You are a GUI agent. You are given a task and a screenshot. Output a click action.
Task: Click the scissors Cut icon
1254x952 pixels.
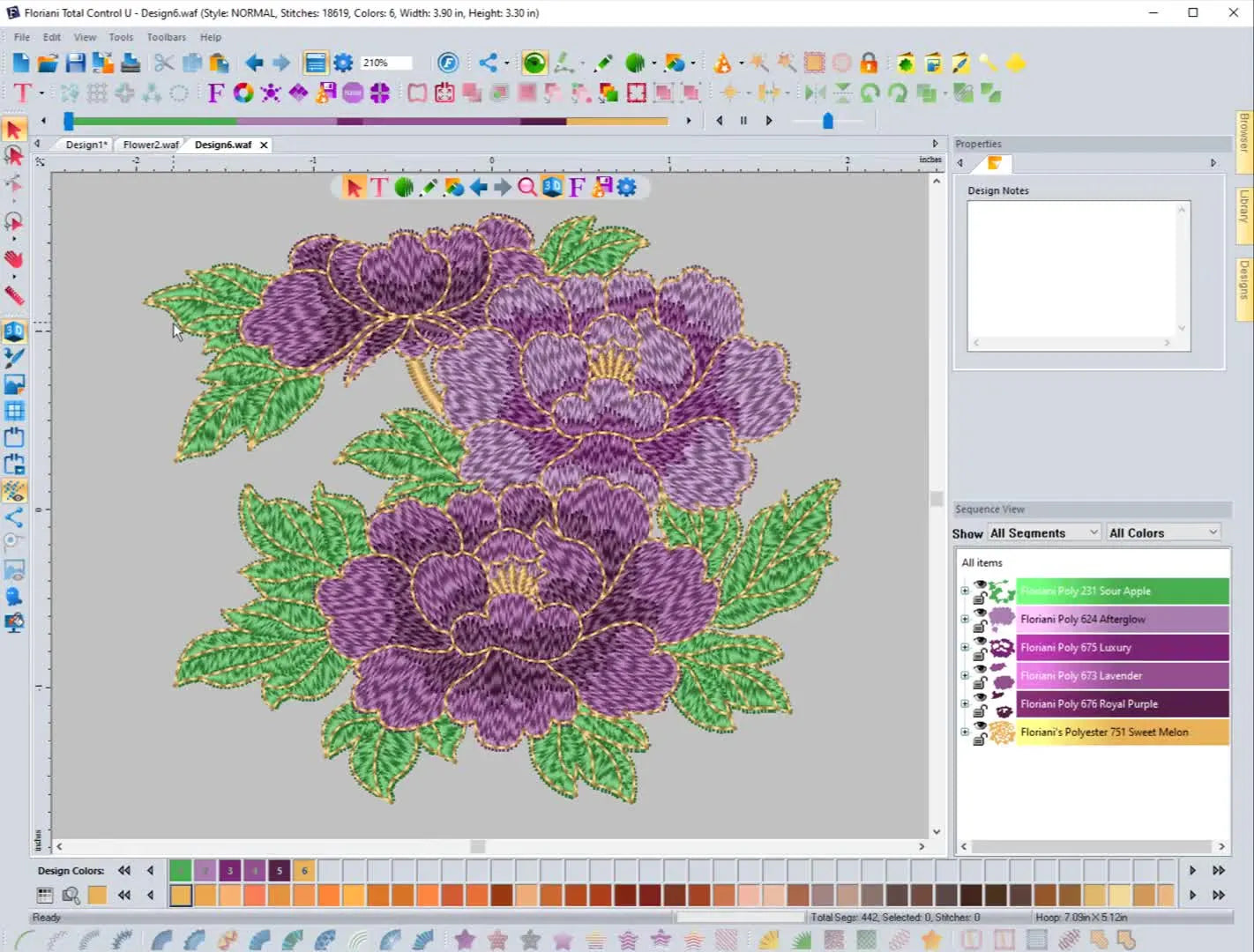[164, 63]
